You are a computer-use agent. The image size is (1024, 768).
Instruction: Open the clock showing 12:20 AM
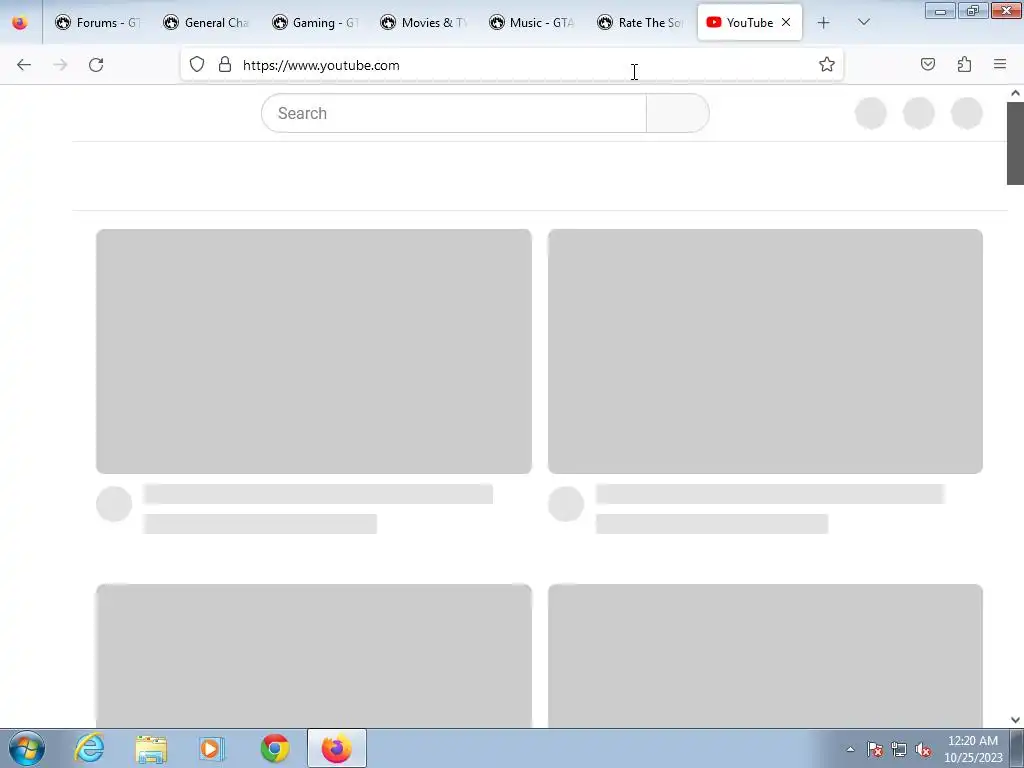[973, 749]
